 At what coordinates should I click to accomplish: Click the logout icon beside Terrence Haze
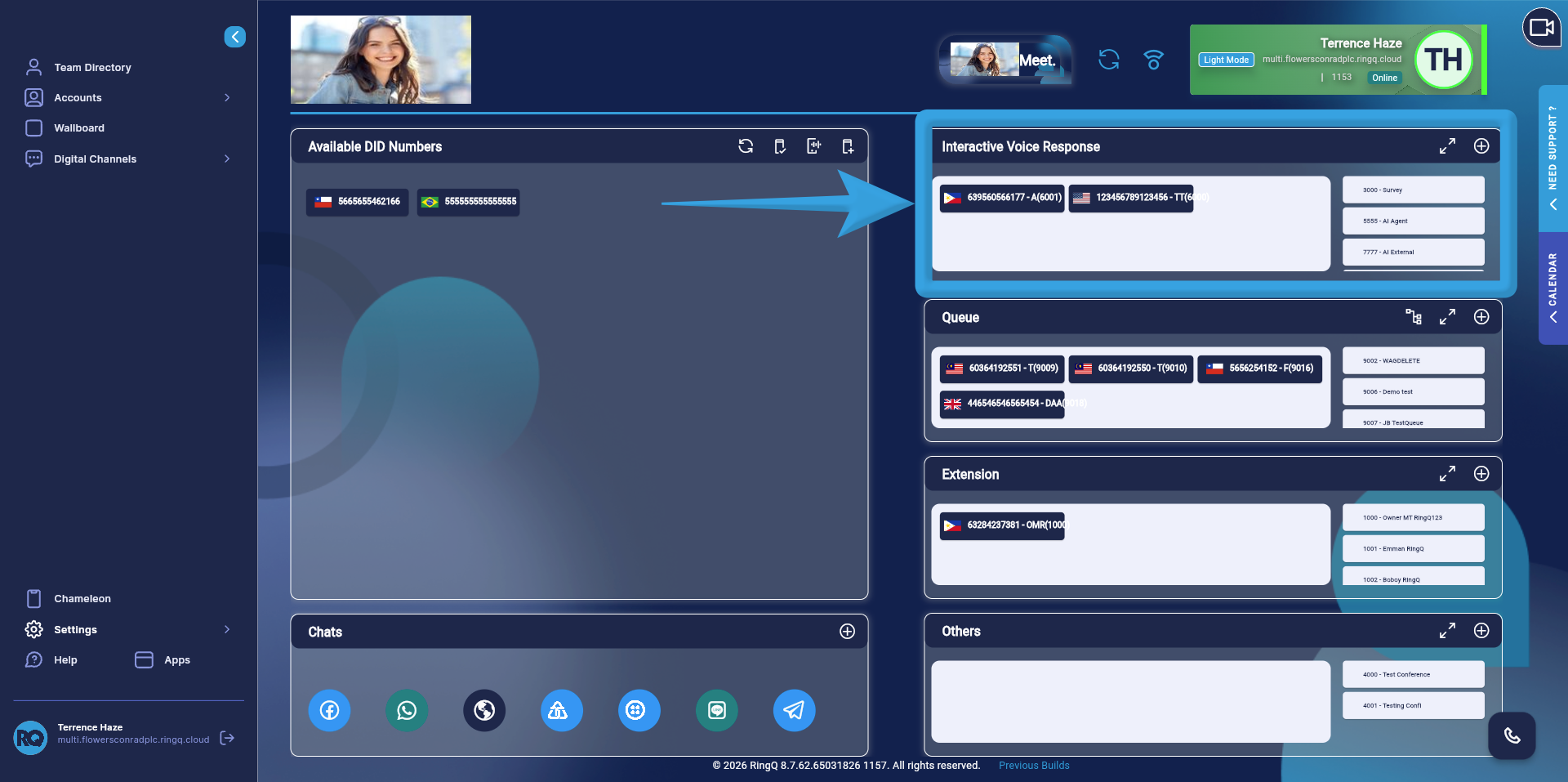click(228, 738)
